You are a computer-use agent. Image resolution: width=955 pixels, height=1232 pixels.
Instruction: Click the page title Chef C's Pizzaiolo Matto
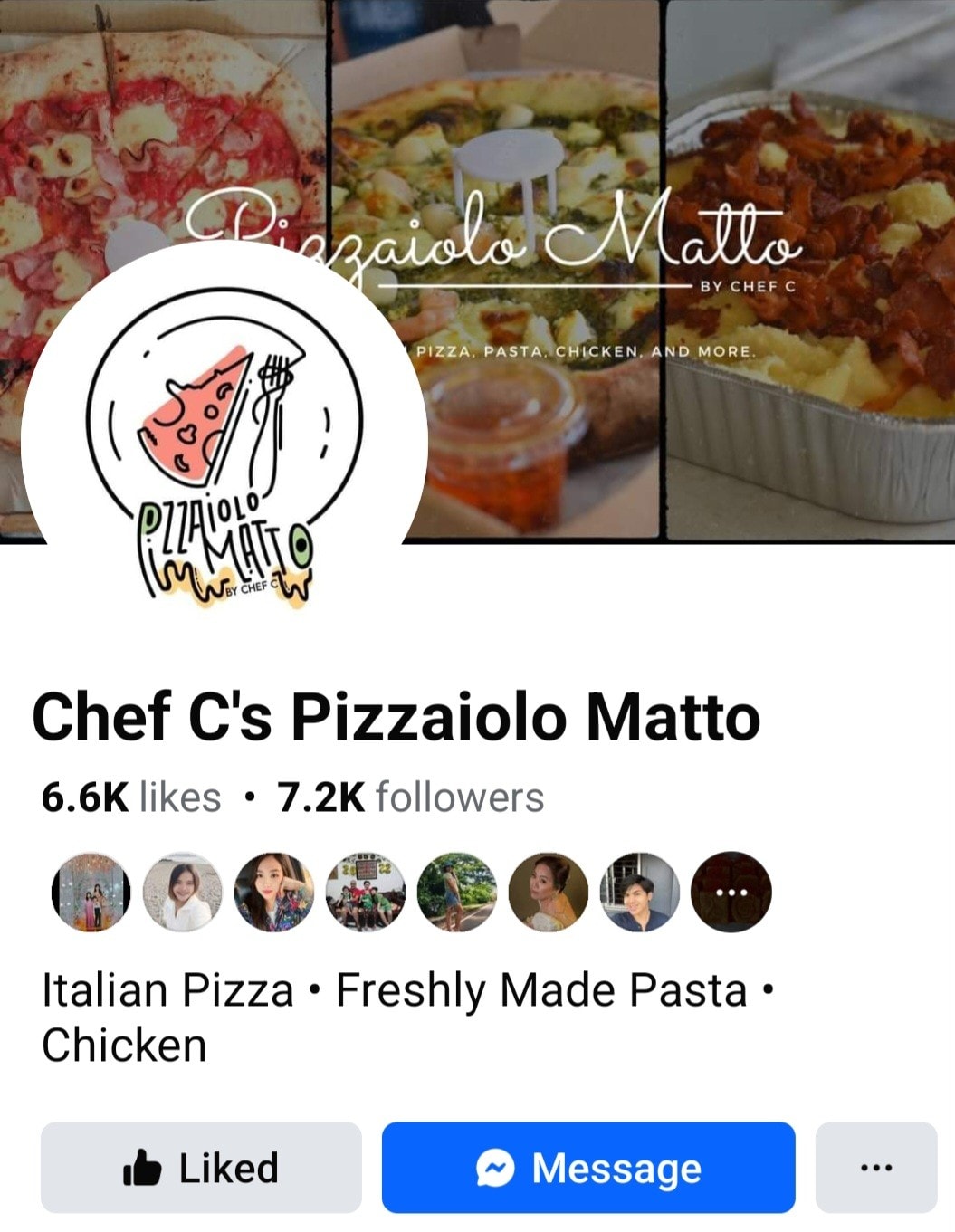[x=396, y=717]
